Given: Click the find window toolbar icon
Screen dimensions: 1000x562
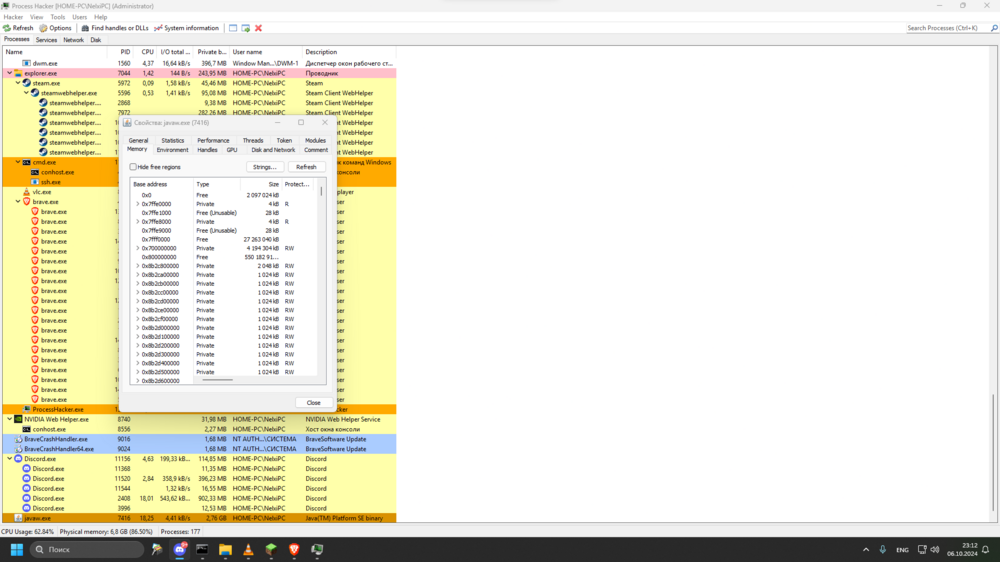Looking at the screenshot, I should pyautogui.click(x=233, y=28).
